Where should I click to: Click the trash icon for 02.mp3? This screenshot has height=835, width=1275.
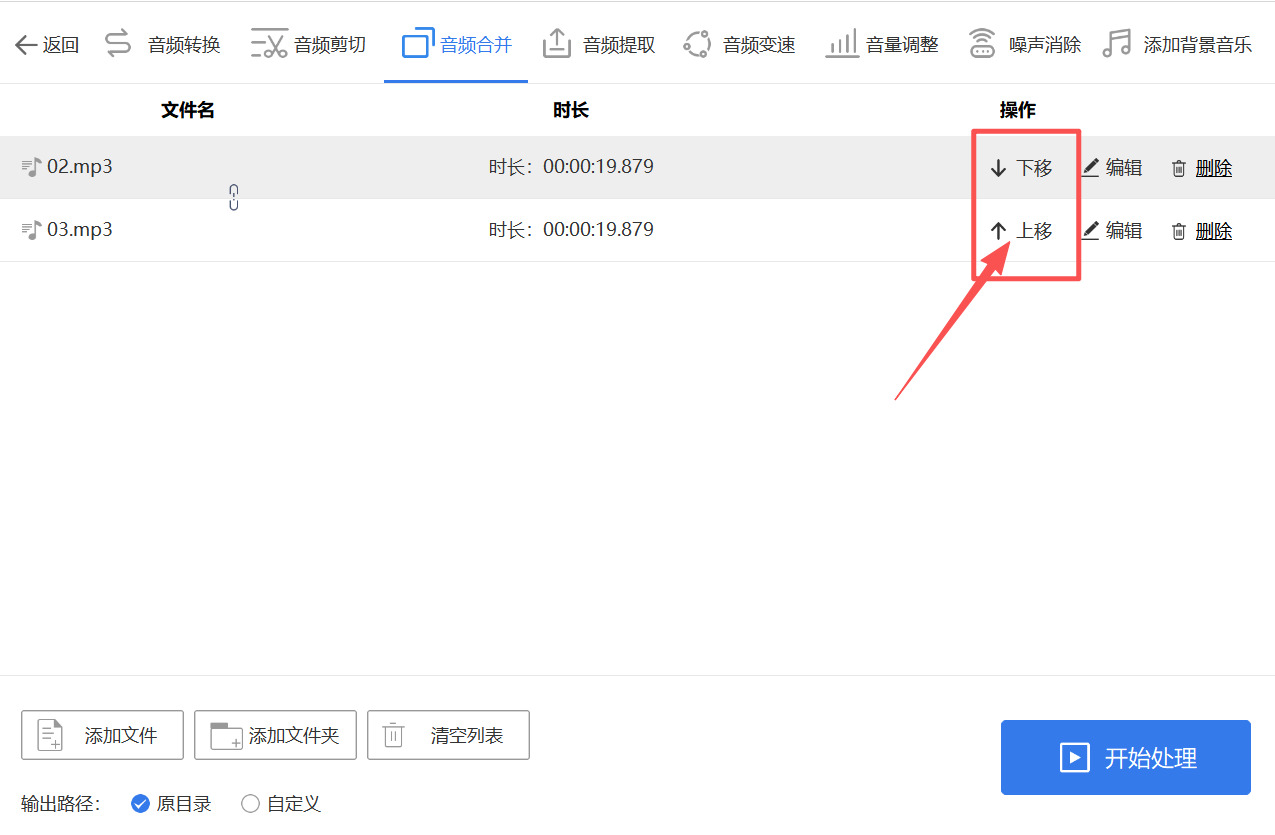[x=1179, y=168]
